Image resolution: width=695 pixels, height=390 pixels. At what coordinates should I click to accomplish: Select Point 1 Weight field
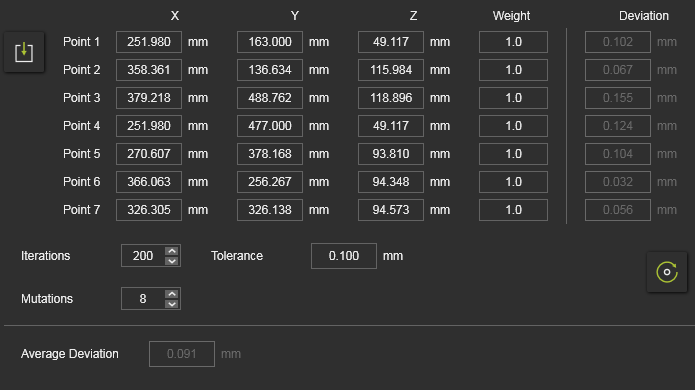[513, 42]
